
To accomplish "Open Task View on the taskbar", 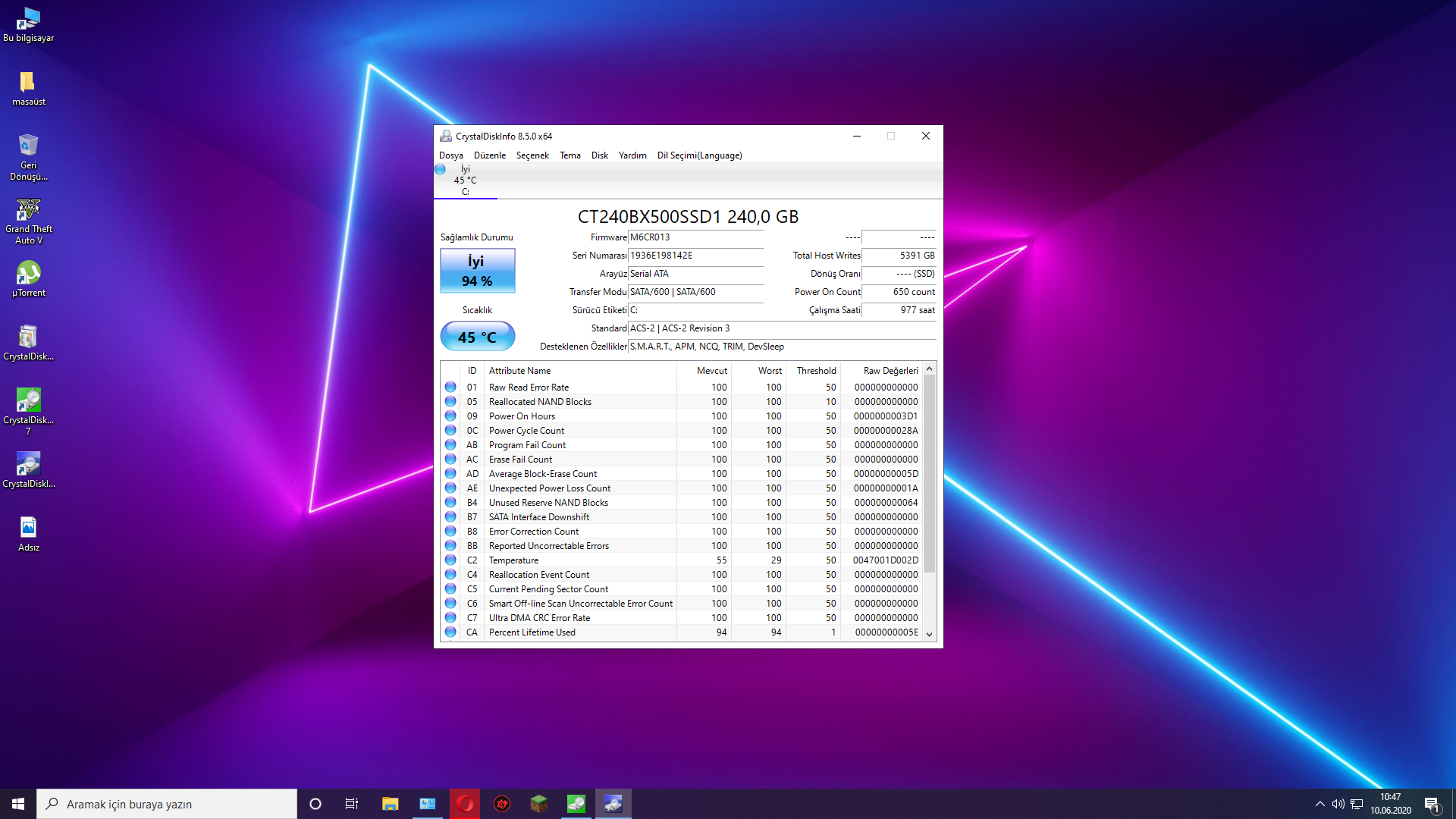I will (352, 804).
